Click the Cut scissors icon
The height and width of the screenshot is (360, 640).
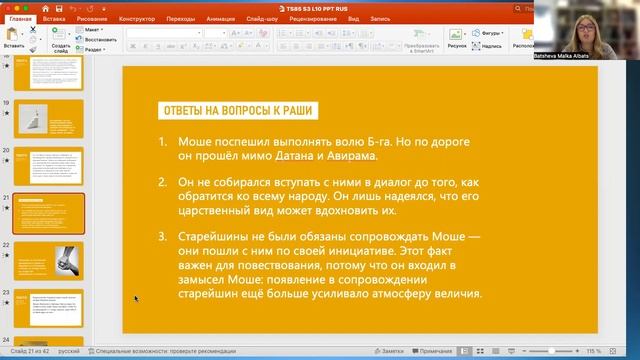(33, 29)
